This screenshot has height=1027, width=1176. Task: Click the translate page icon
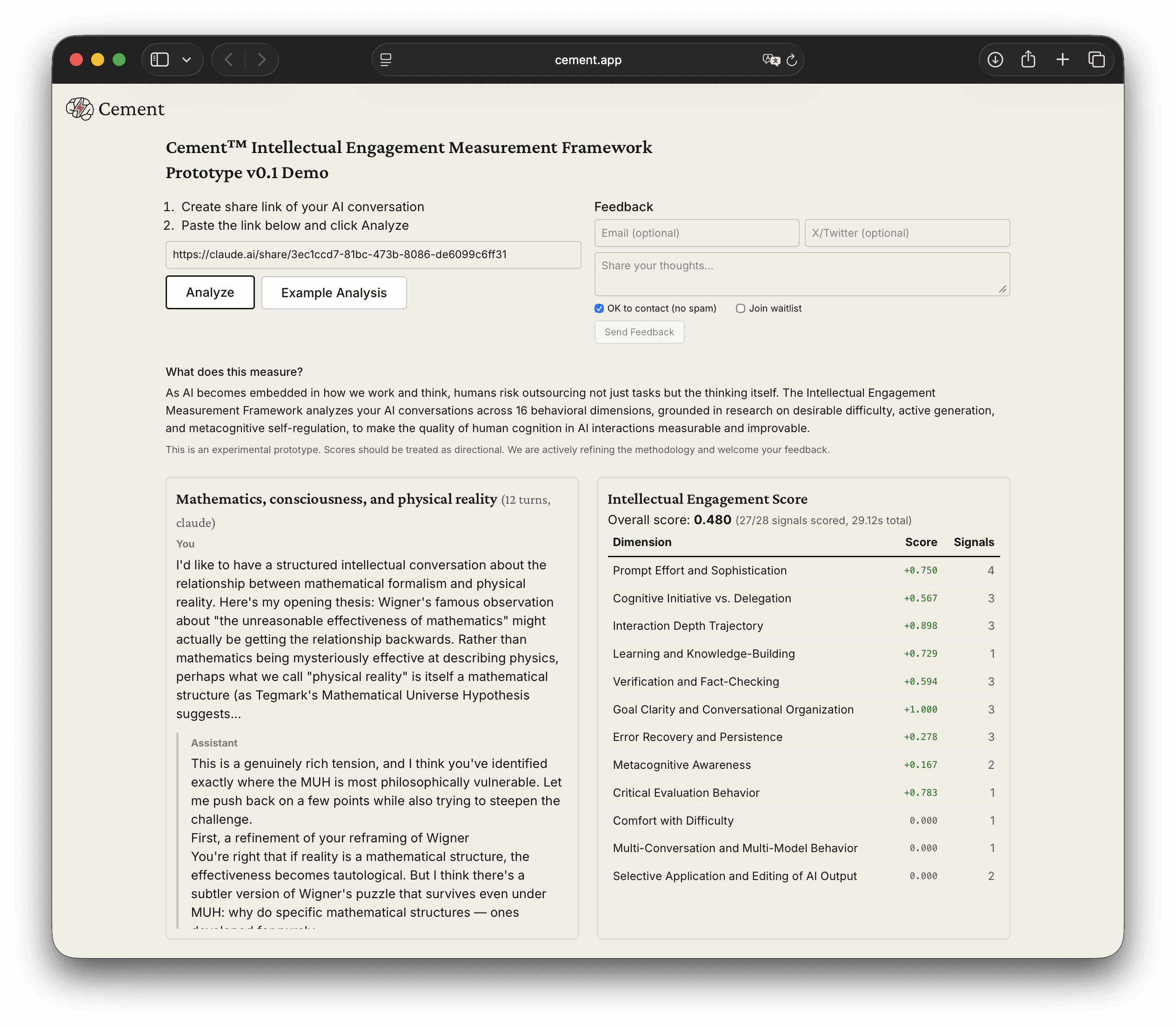[x=771, y=60]
